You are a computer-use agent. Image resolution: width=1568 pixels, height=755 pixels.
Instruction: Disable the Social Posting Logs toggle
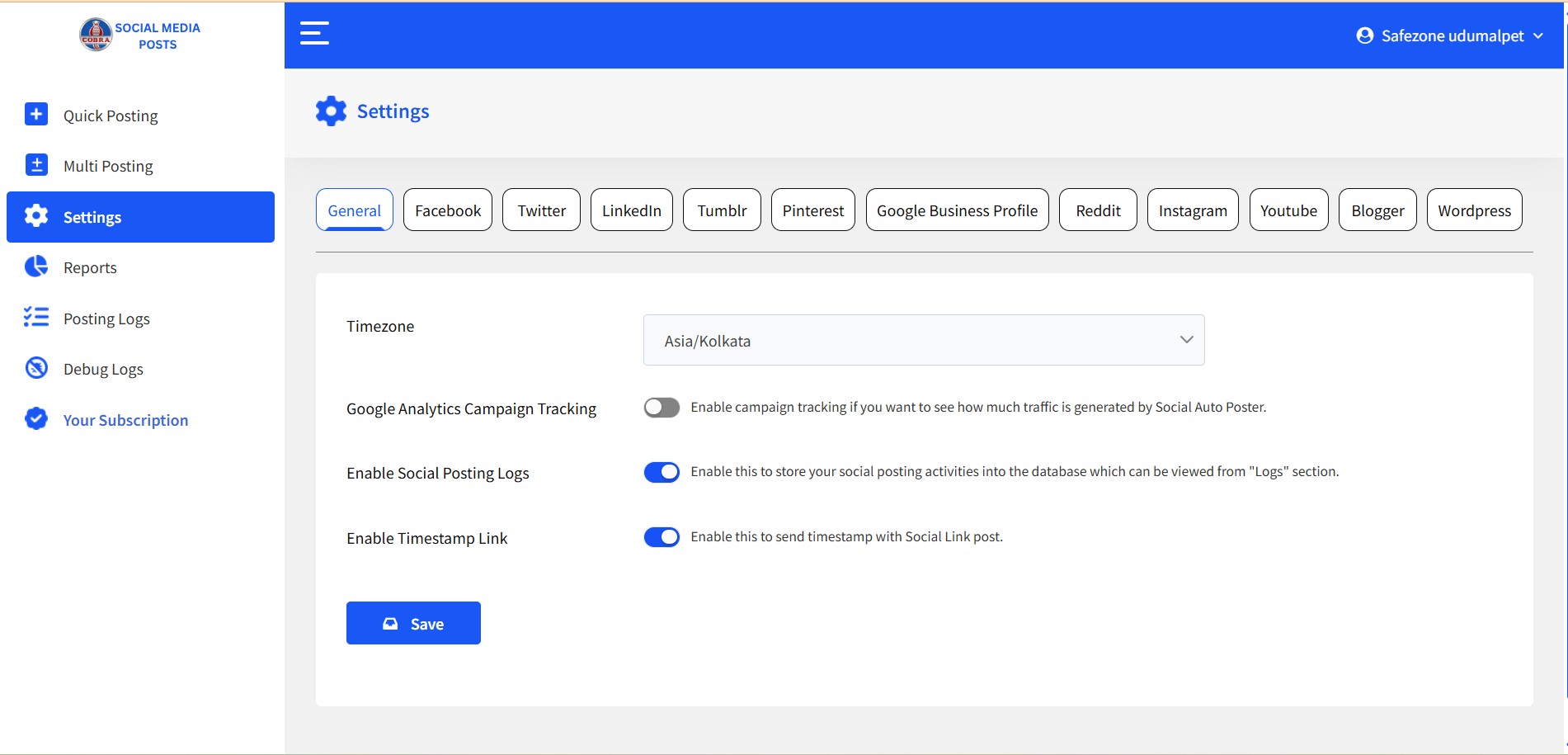[x=662, y=472]
